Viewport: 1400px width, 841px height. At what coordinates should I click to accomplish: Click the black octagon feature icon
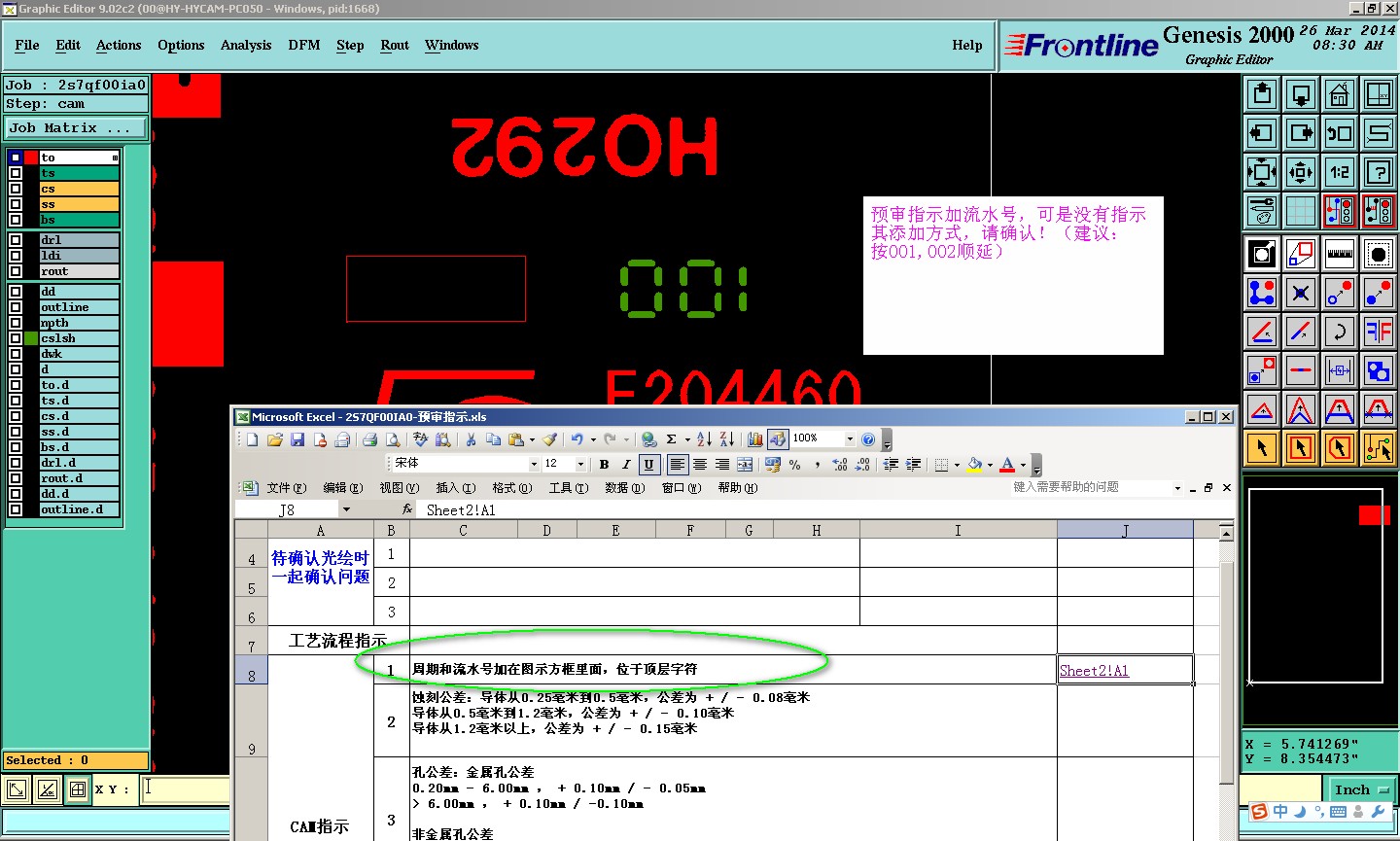click(x=1379, y=254)
